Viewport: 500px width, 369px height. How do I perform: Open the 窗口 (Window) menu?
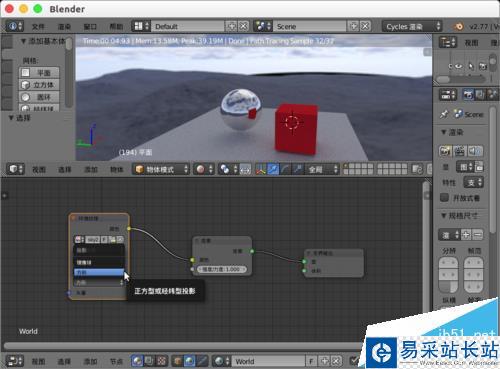(x=90, y=26)
